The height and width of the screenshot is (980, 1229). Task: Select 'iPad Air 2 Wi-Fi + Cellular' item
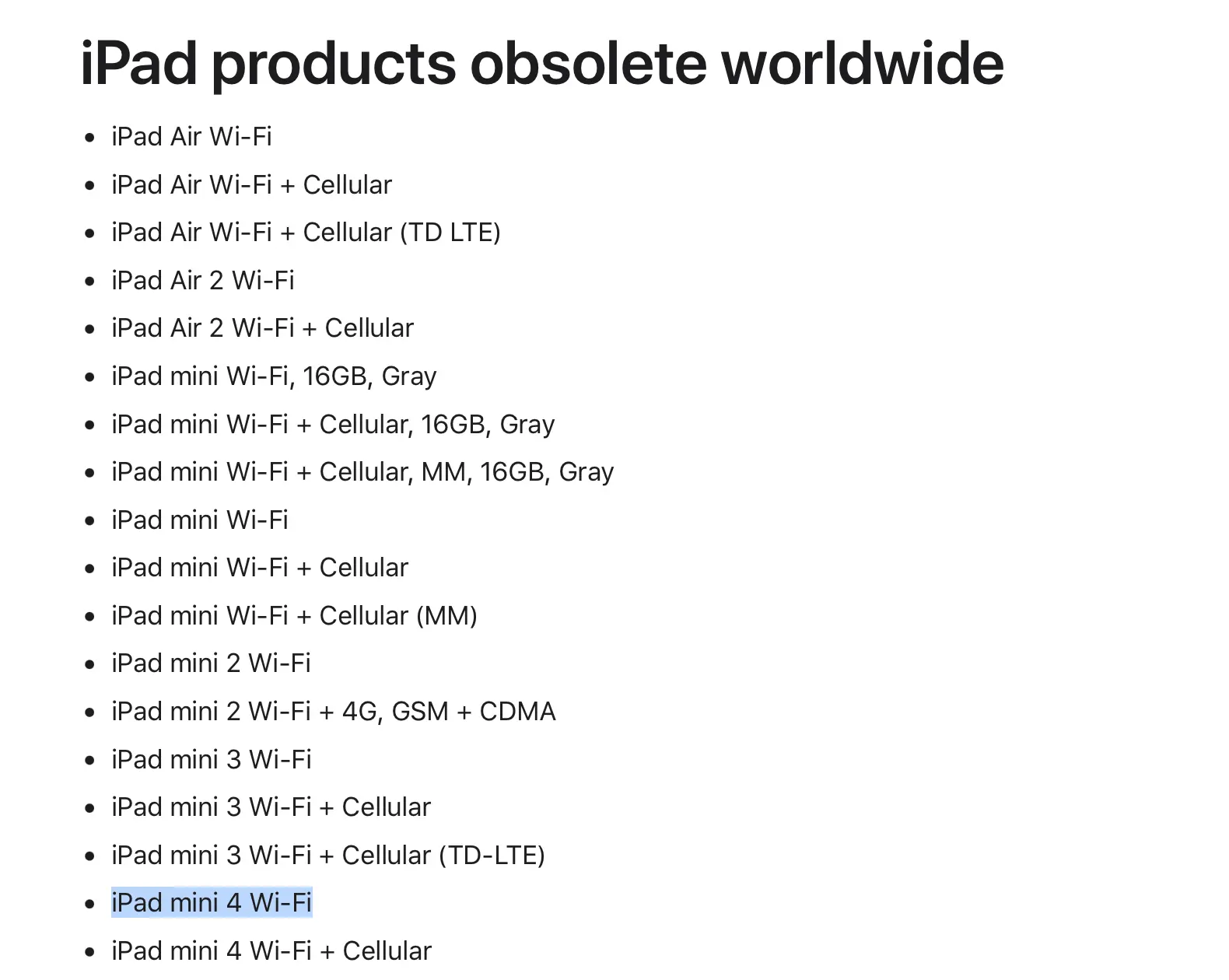click(x=262, y=328)
